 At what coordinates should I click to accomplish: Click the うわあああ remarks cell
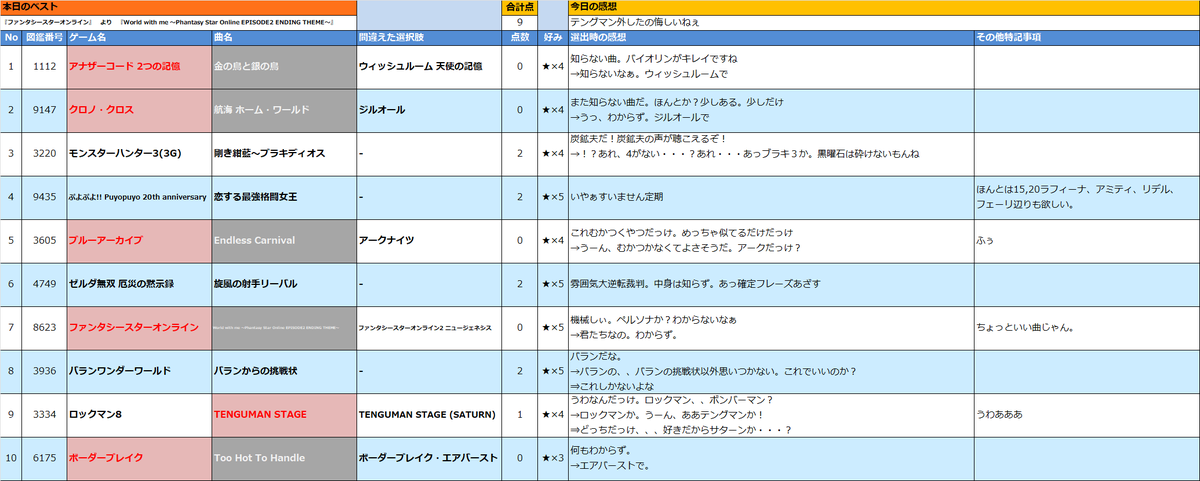[1086, 414]
